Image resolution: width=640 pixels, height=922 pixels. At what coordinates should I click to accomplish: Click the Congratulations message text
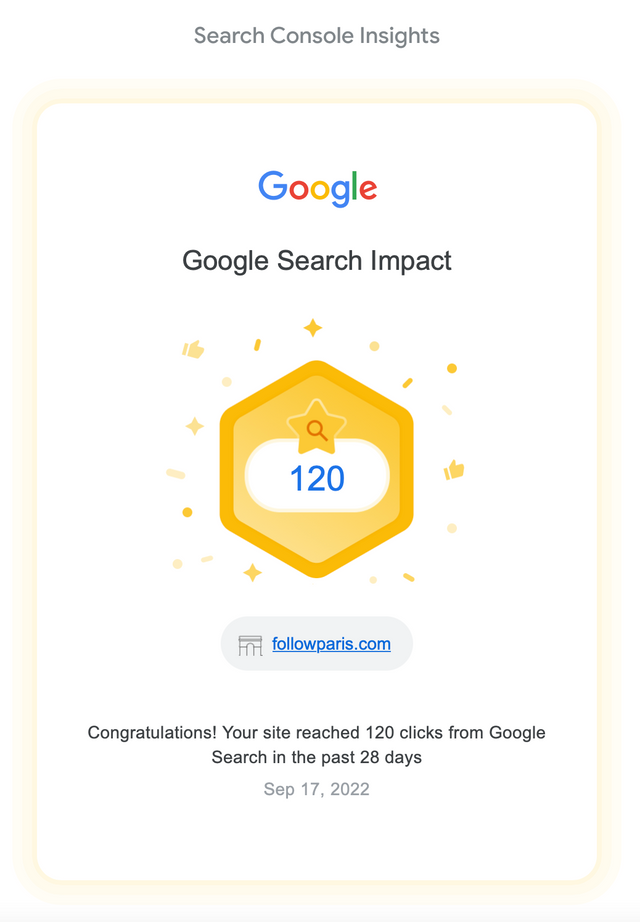tap(316, 744)
